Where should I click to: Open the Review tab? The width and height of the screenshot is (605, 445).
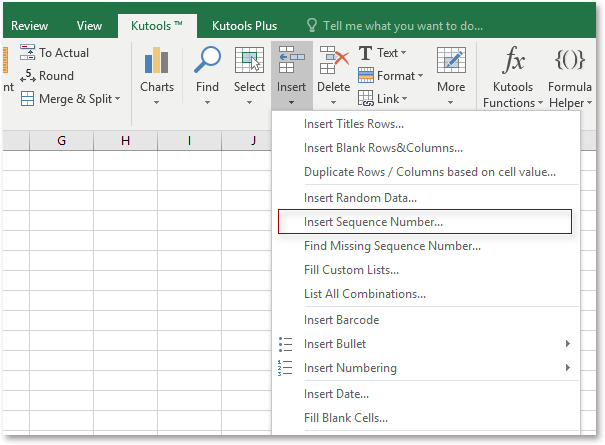point(29,26)
